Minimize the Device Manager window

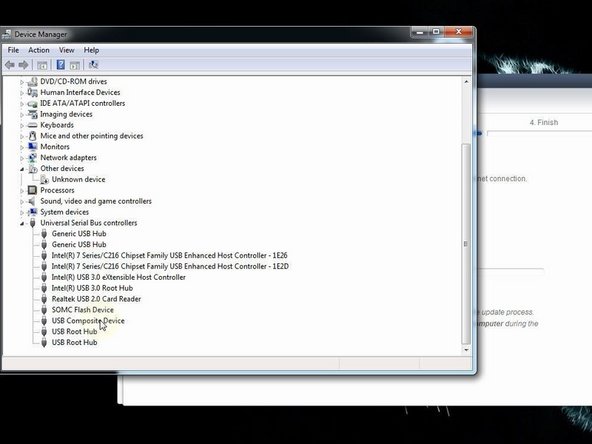pyautogui.click(x=419, y=32)
